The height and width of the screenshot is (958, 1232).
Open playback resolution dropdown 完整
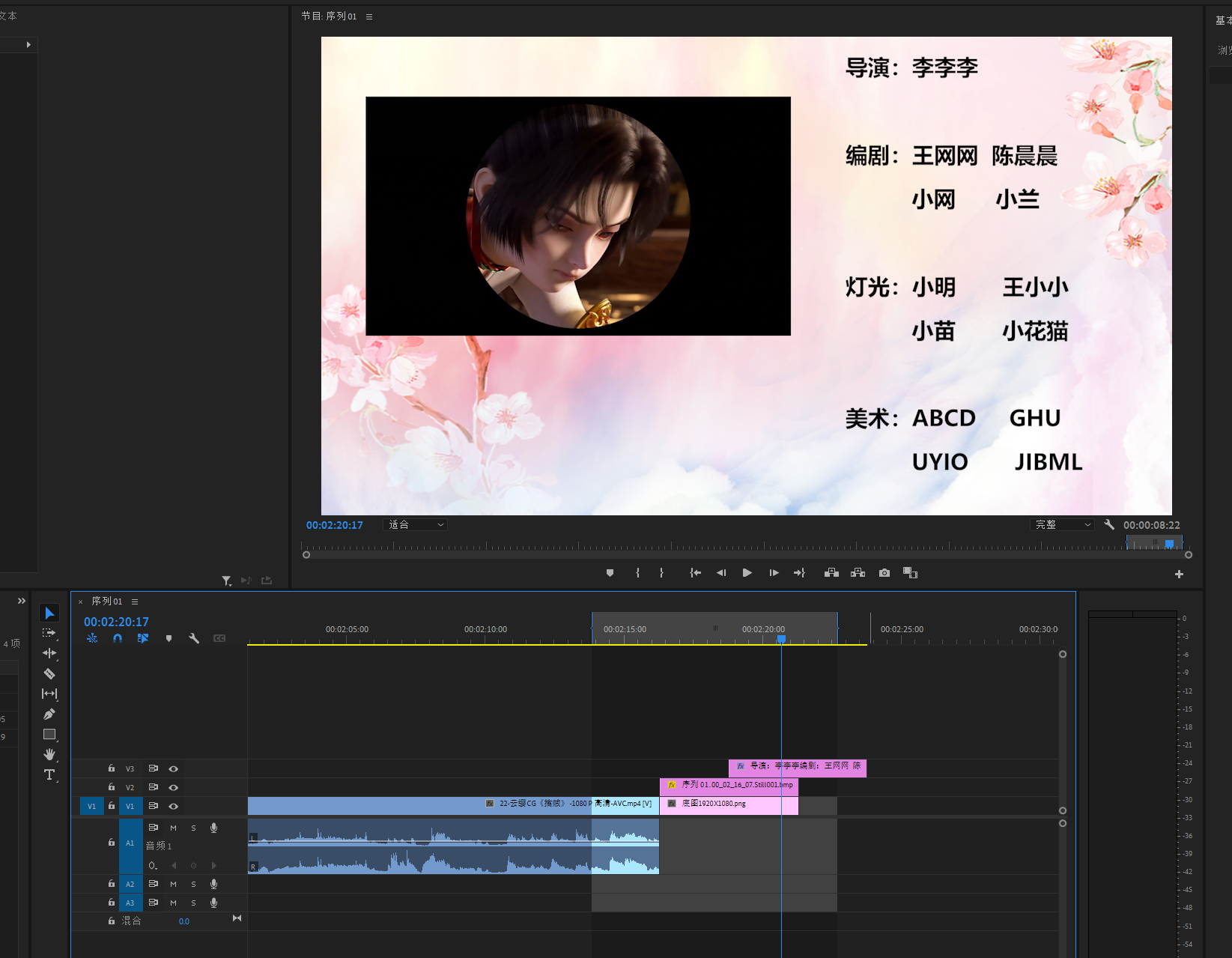(x=1062, y=525)
